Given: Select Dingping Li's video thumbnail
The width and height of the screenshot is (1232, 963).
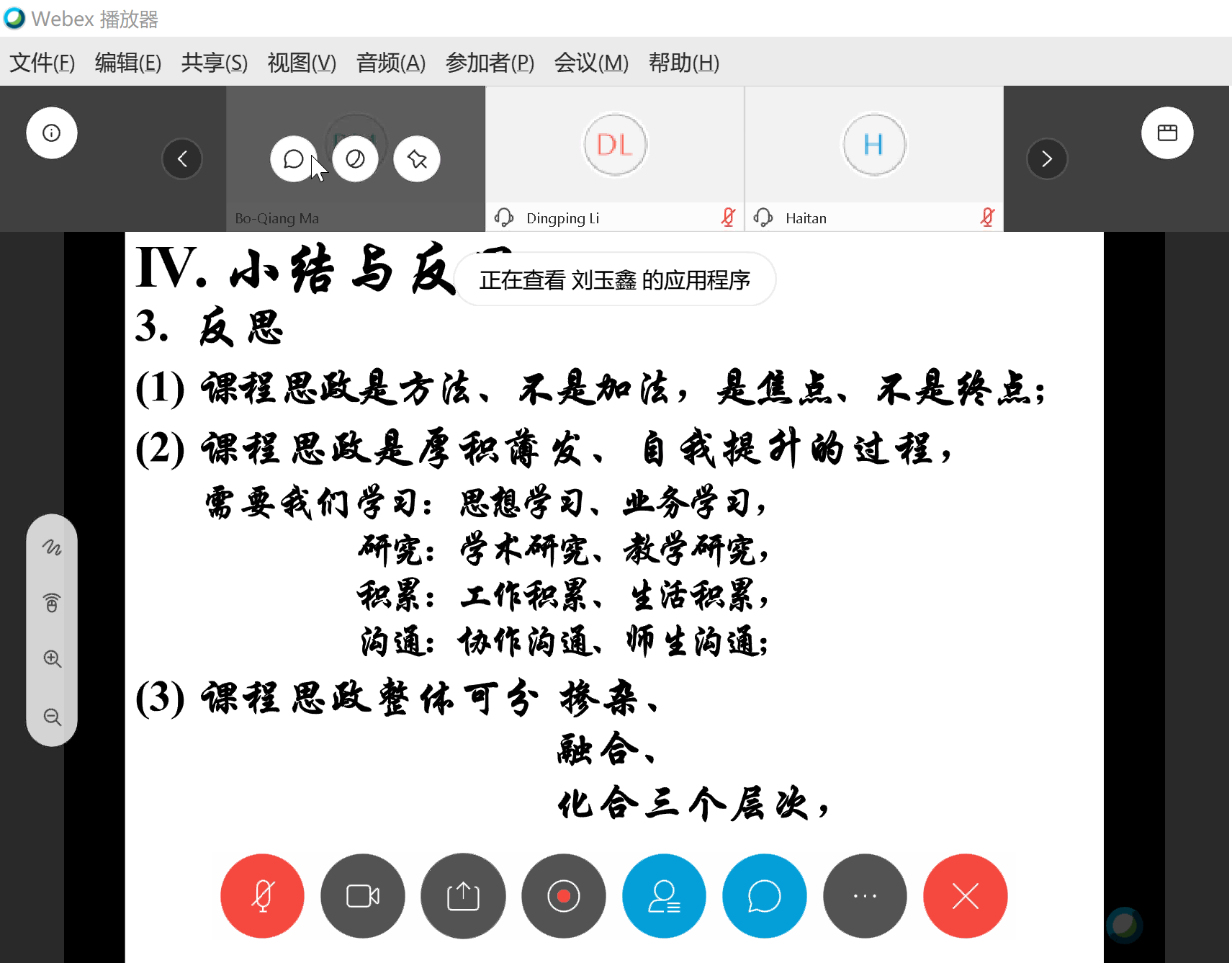Looking at the screenshot, I should click(615, 151).
